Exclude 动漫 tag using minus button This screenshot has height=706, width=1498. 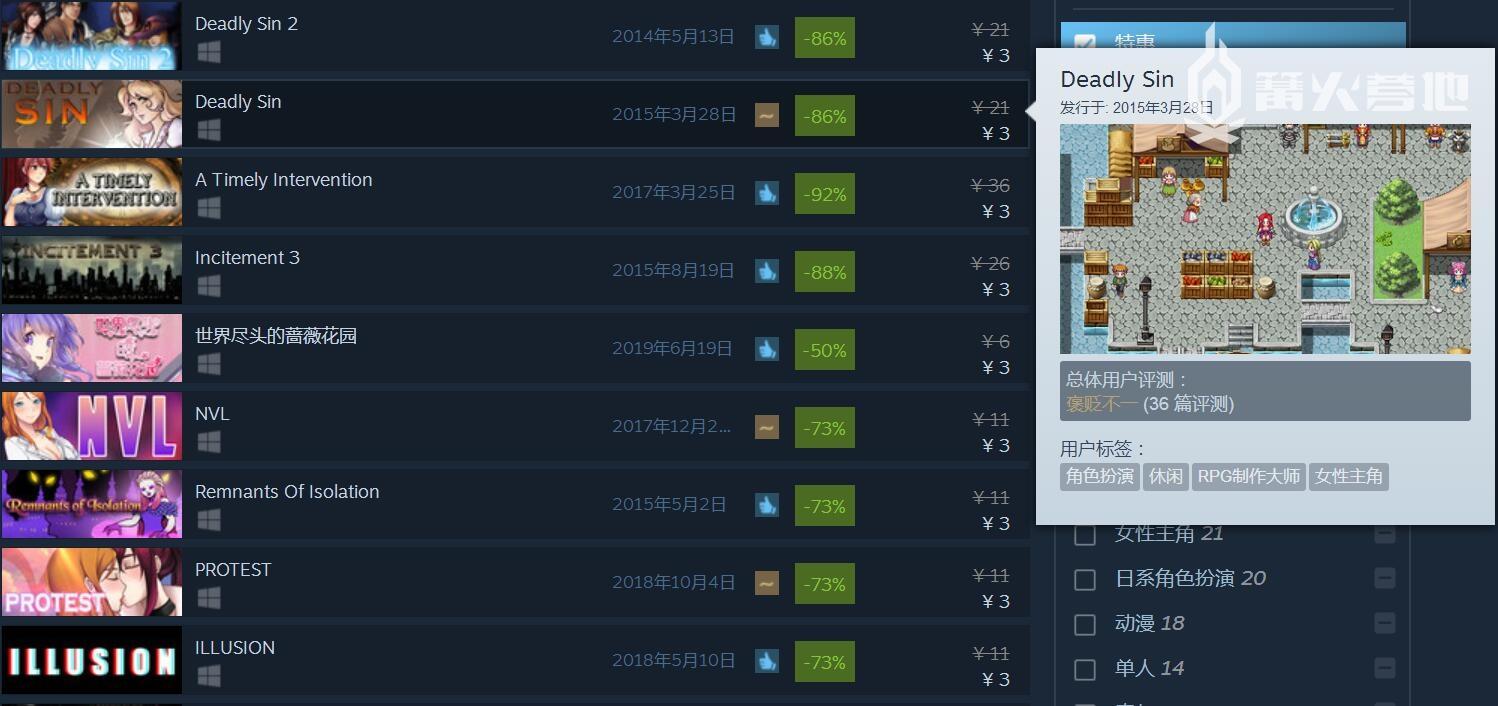tap(1384, 623)
